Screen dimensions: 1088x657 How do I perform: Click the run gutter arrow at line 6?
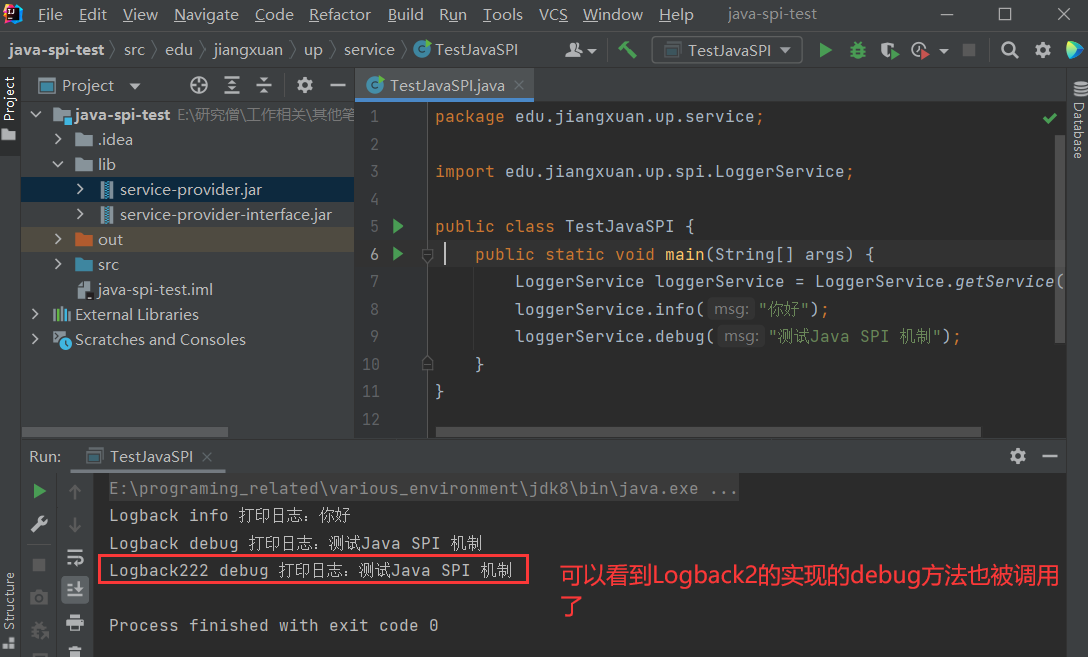(398, 254)
